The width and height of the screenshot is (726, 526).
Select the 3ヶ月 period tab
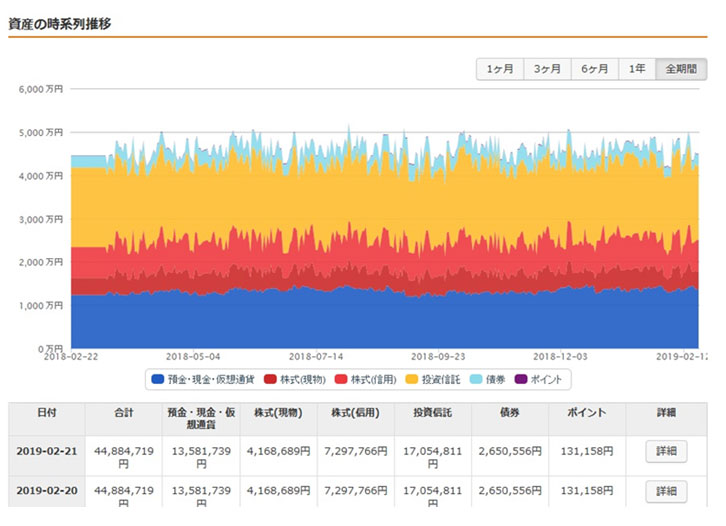pyautogui.click(x=547, y=69)
